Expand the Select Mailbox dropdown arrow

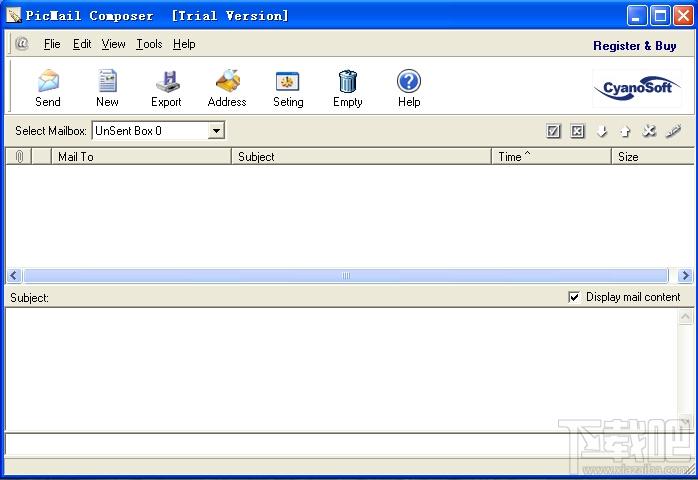pyautogui.click(x=216, y=131)
